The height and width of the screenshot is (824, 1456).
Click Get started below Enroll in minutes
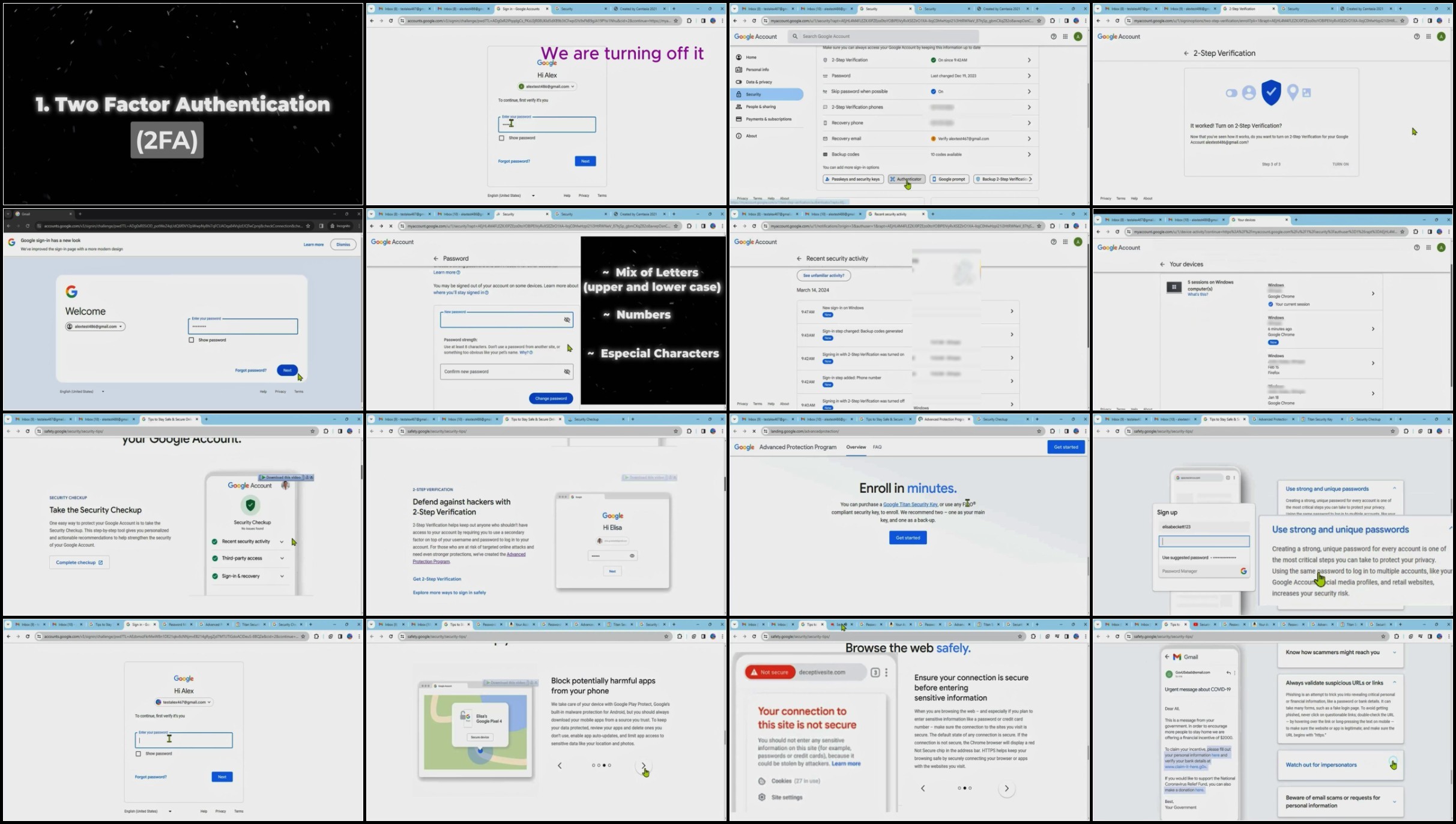[908, 538]
